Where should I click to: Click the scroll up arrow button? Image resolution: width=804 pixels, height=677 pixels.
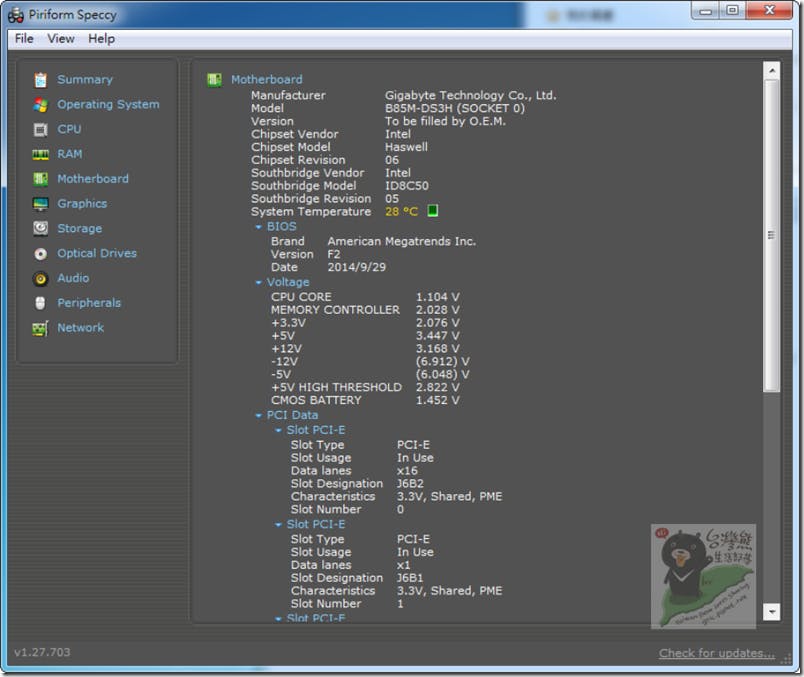[772, 70]
